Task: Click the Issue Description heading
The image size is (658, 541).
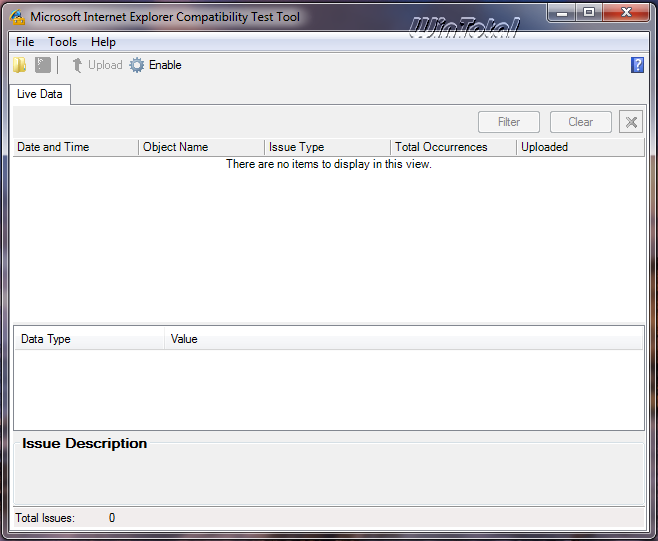Action: [x=84, y=444]
